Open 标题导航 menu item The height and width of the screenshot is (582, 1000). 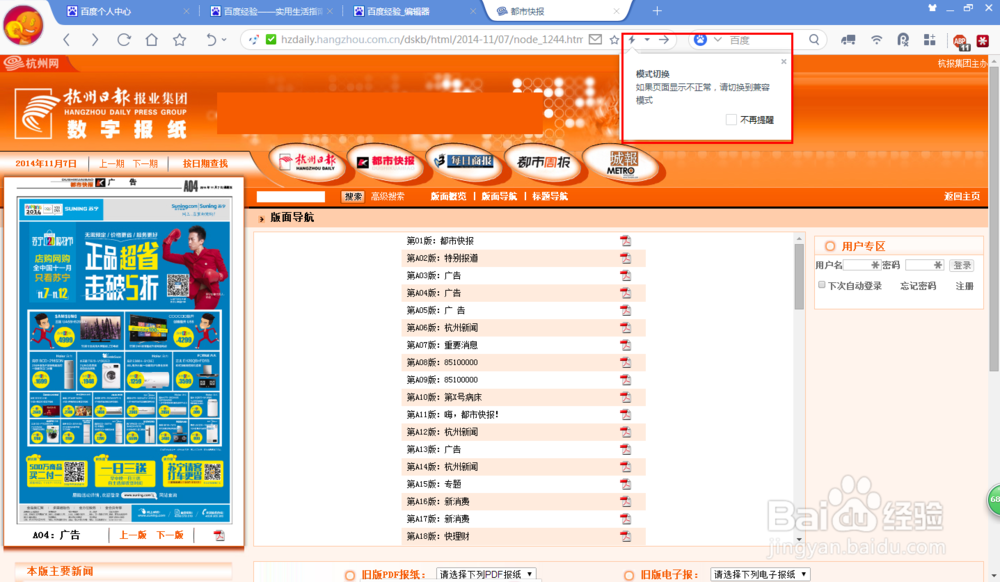pos(550,196)
